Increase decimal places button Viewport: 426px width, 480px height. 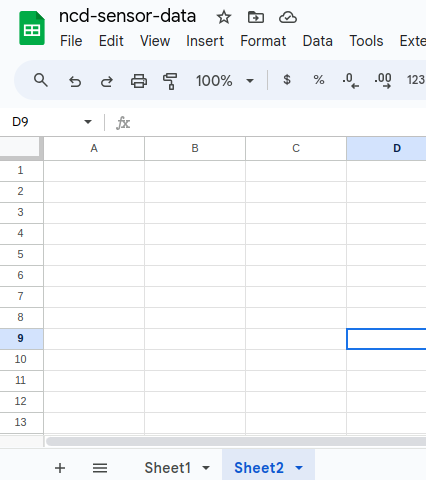(383, 81)
